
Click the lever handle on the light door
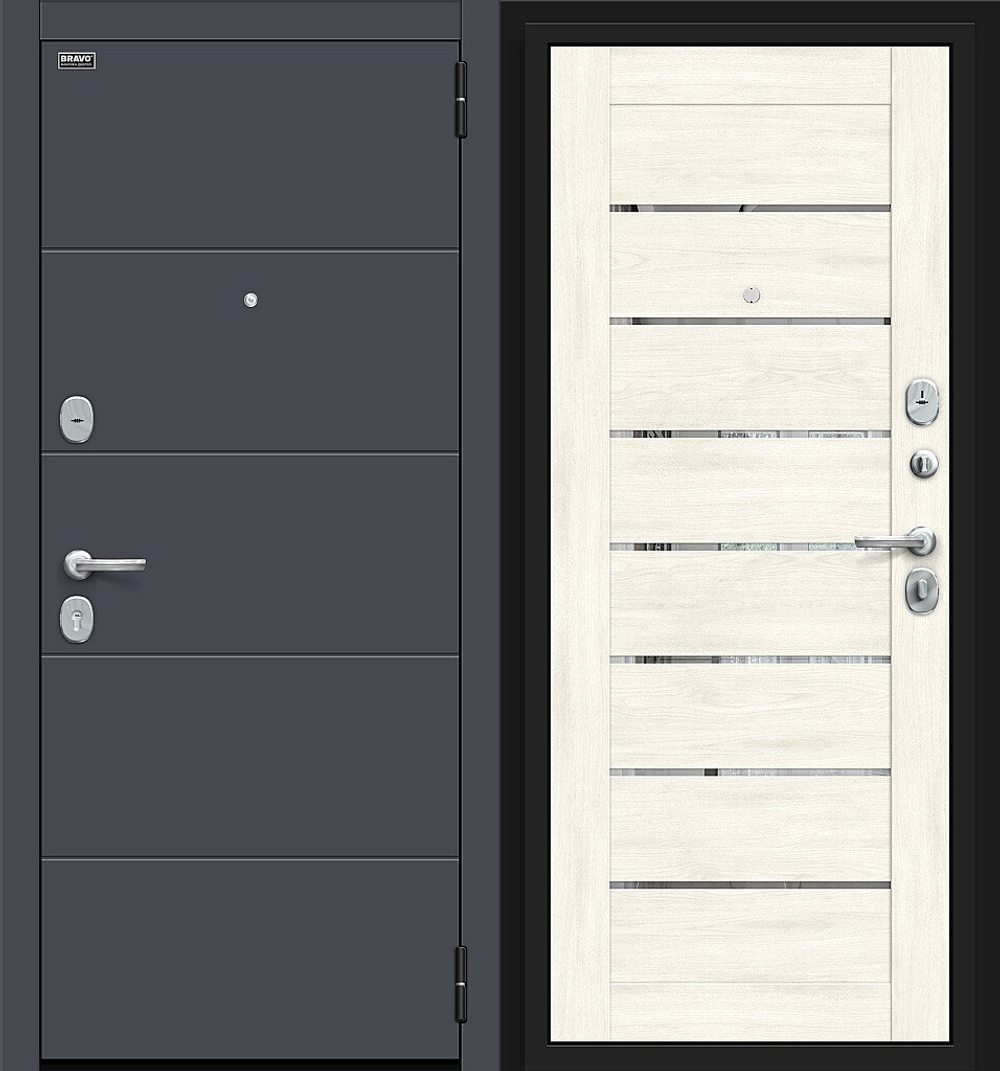tap(895, 542)
